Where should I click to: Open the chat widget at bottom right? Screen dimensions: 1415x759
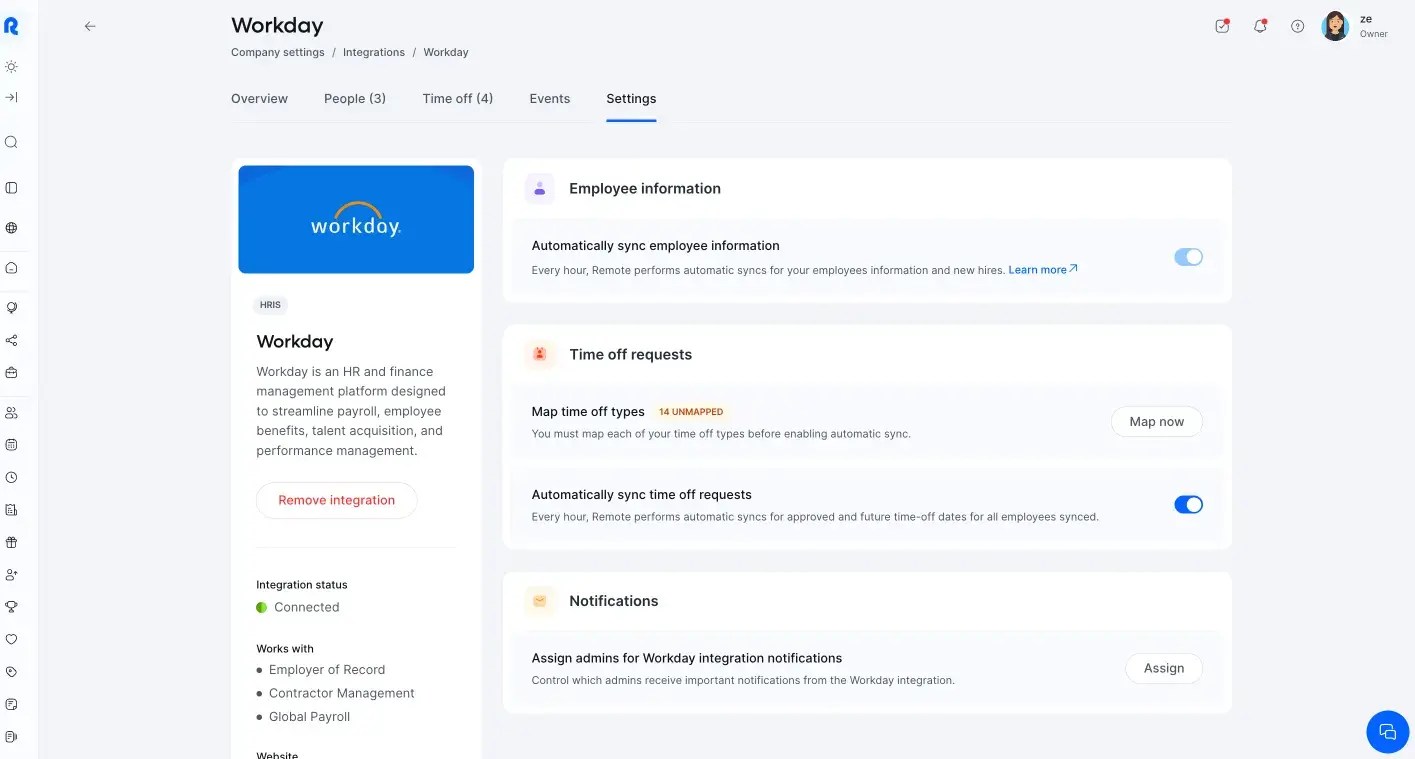click(x=1387, y=731)
